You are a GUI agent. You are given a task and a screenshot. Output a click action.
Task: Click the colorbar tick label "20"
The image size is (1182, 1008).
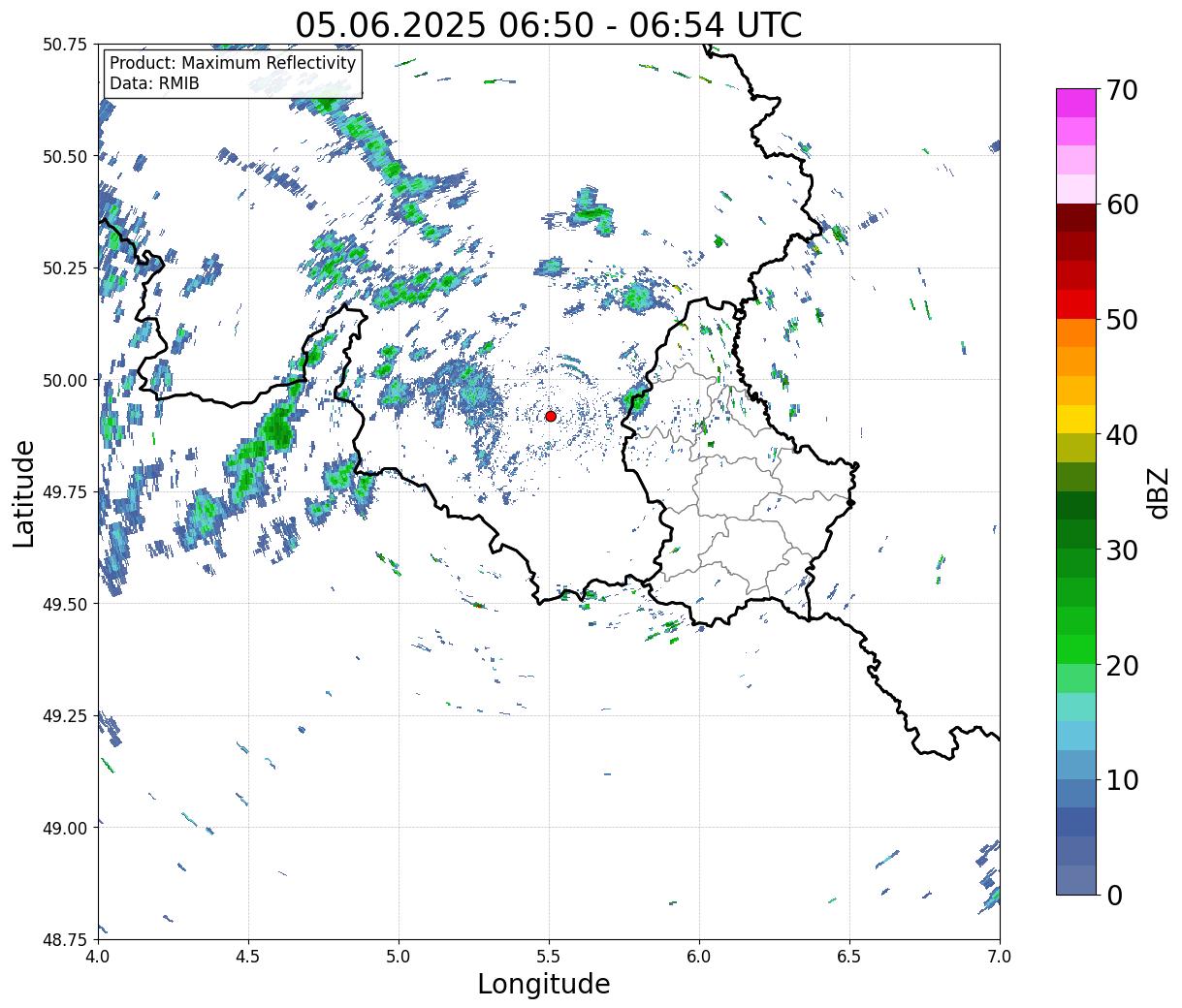(1121, 666)
